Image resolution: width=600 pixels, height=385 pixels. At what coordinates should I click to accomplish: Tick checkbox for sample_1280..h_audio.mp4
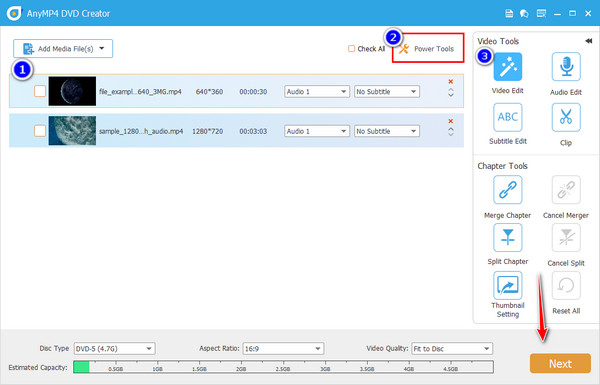click(x=40, y=131)
